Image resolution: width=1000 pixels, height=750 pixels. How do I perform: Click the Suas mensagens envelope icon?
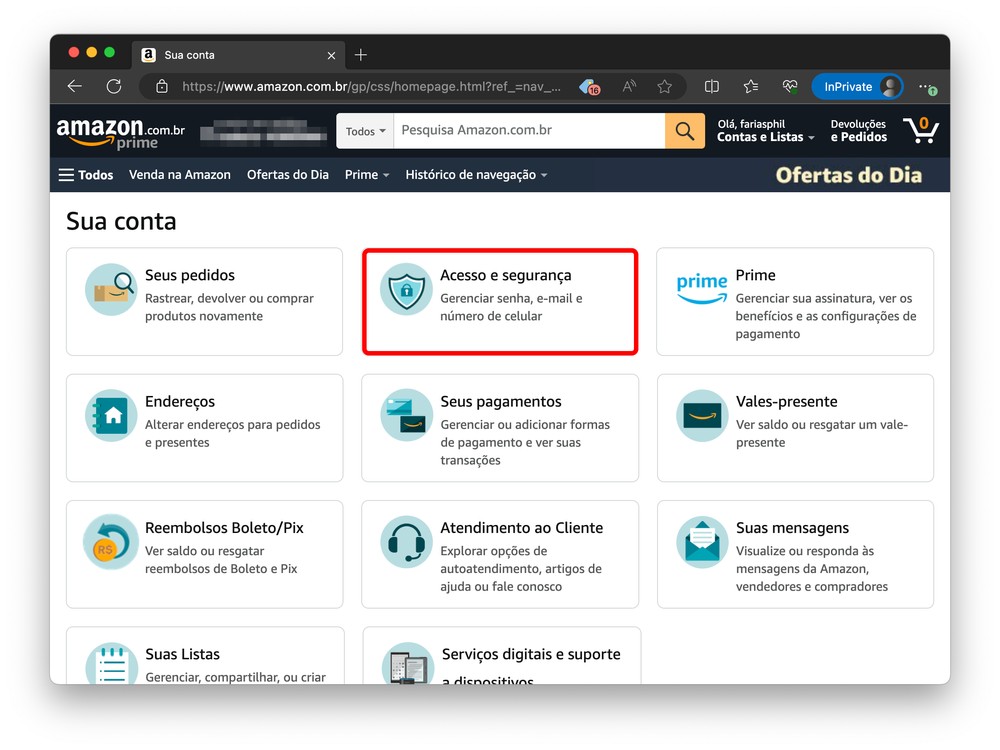click(702, 543)
